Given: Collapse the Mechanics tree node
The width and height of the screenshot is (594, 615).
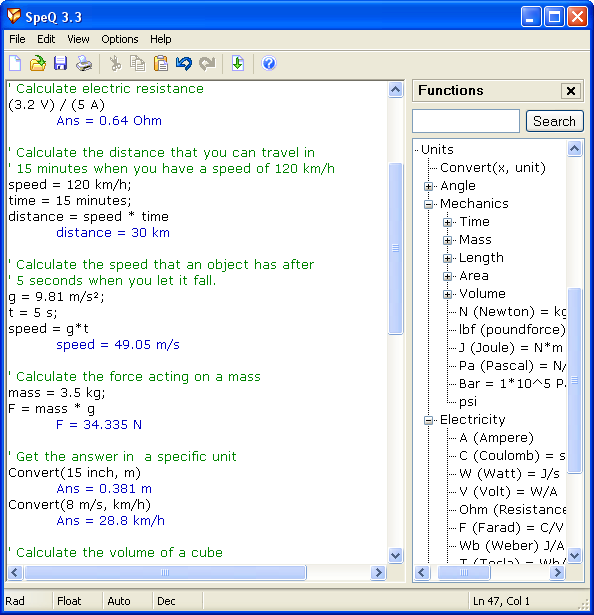Looking at the screenshot, I should click(x=428, y=204).
